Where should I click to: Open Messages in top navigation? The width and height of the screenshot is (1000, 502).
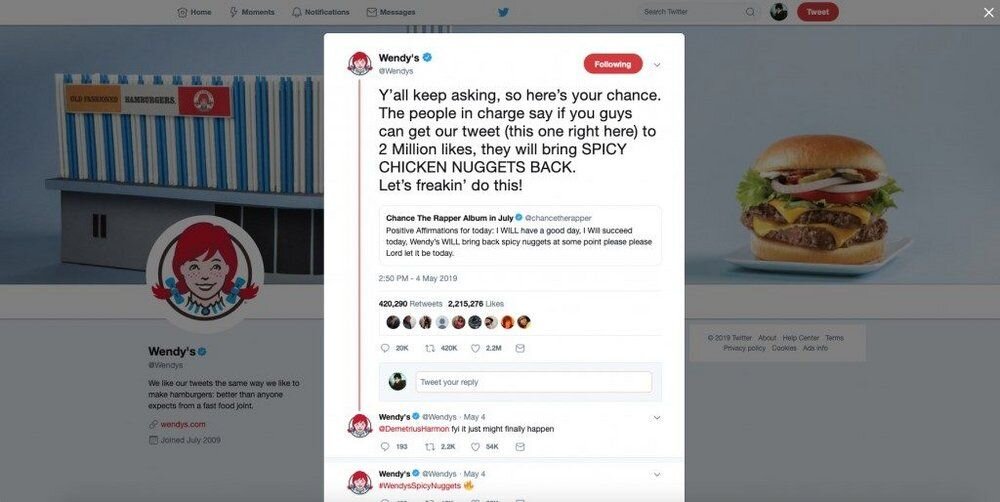tap(391, 11)
